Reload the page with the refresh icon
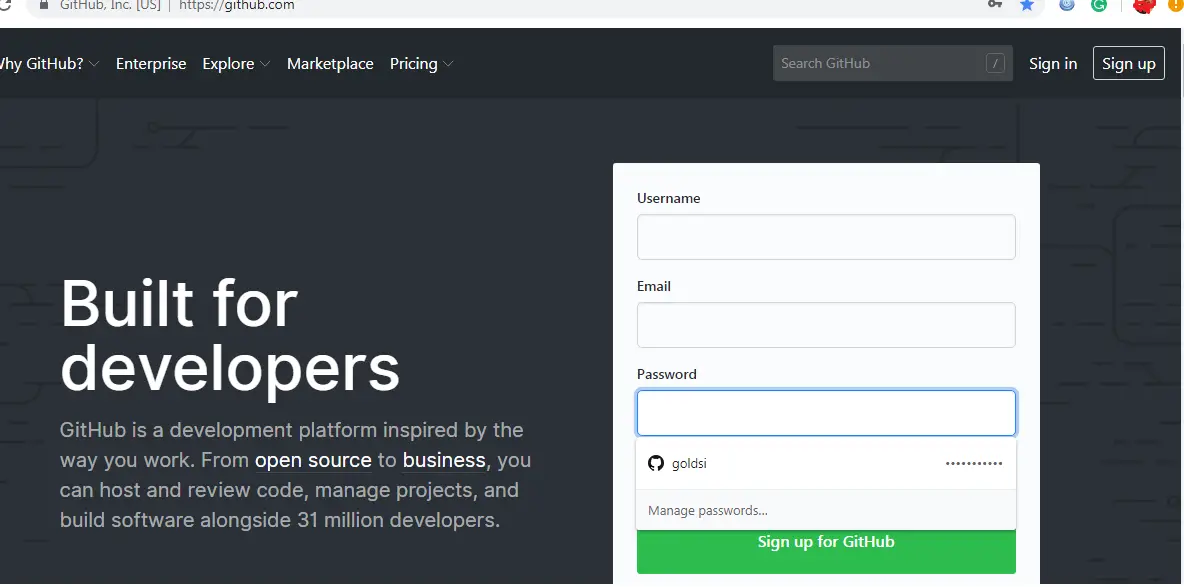The height and width of the screenshot is (587, 1184). [x=6, y=5]
